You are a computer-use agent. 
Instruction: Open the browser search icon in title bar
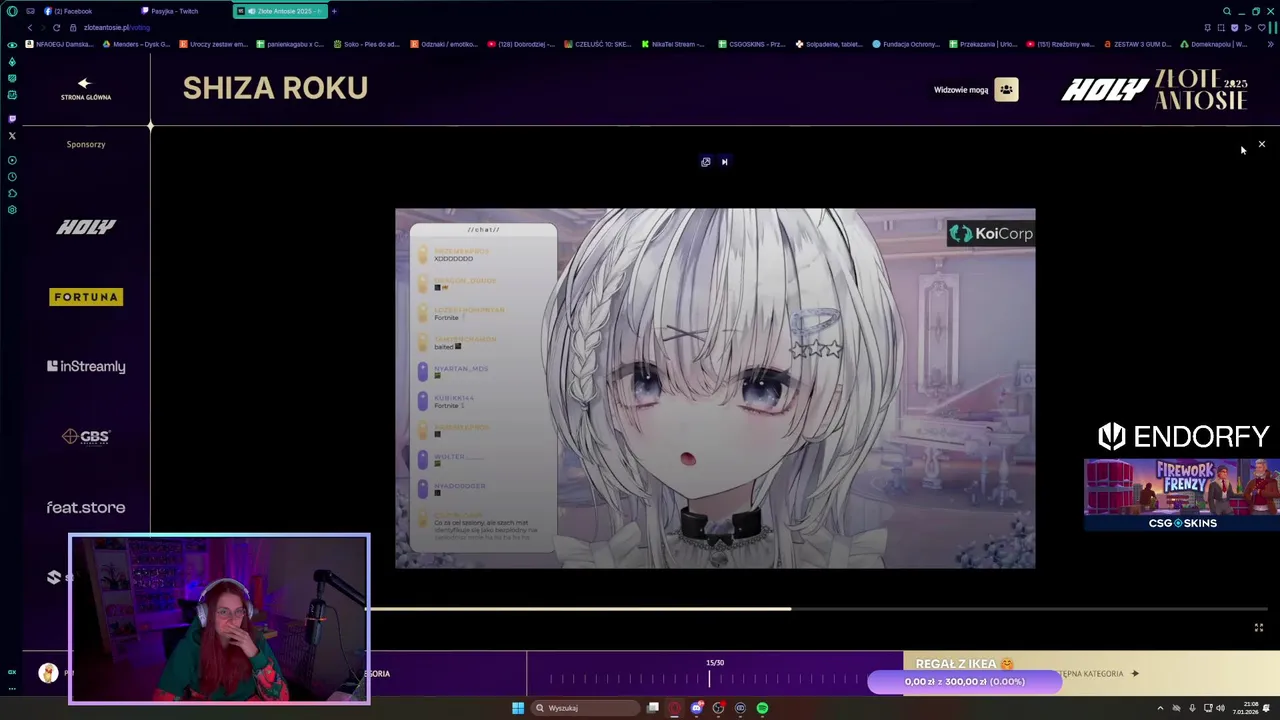tap(1227, 11)
